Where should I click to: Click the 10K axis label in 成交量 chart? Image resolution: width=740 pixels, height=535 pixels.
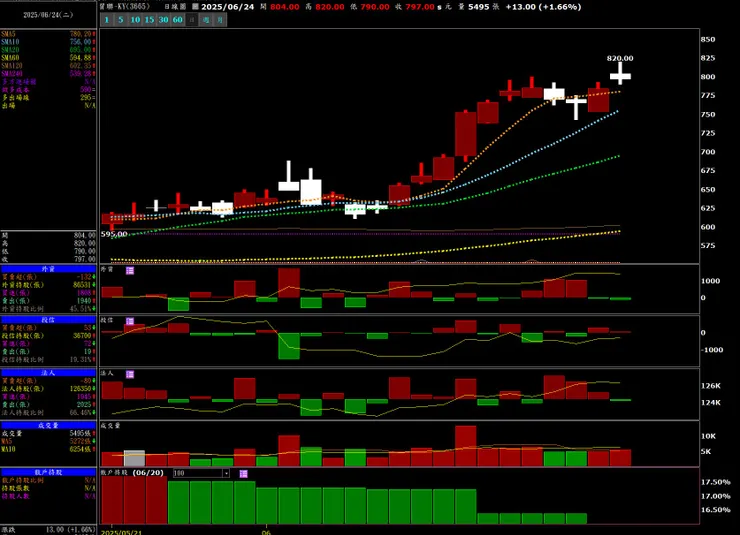coord(708,436)
